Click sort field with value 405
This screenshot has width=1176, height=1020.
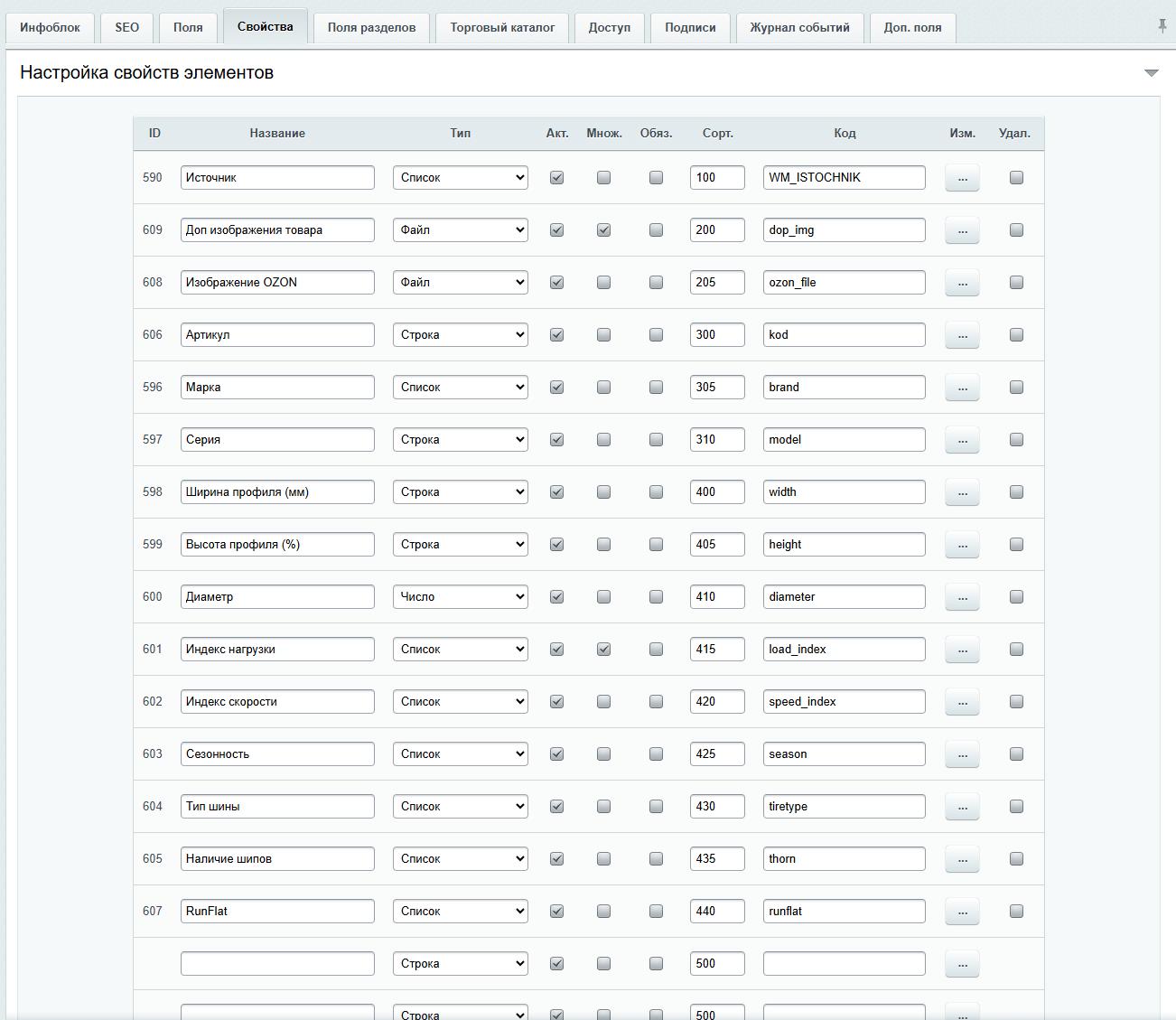(x=717, y=545)
